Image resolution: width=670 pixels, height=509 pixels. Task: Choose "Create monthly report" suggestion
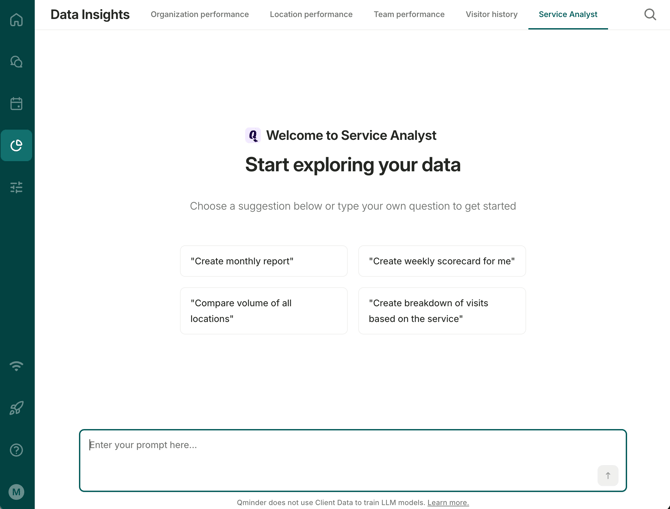264,261
